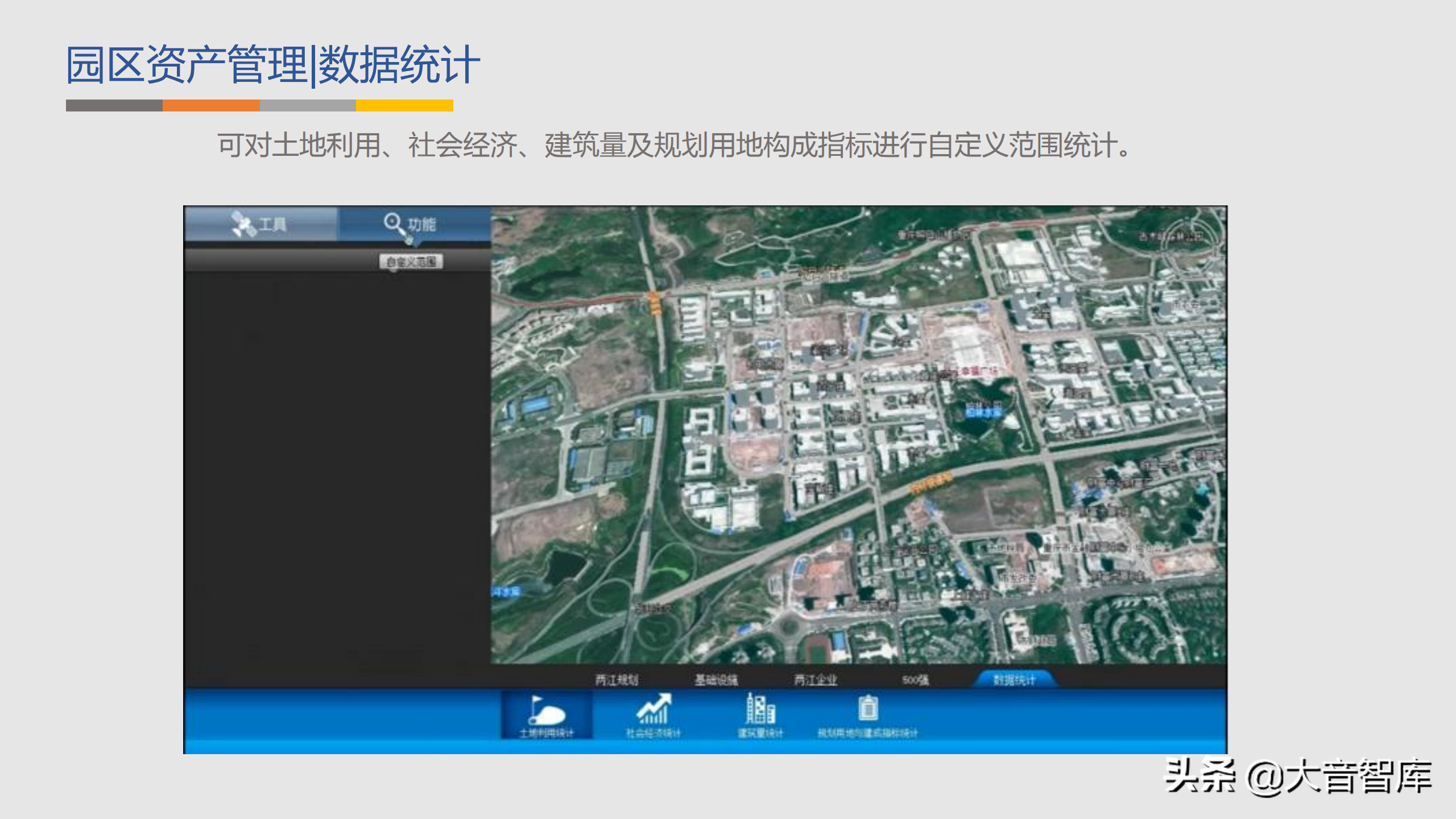The image size is (1456, 819).
Task: Select the 数据统计 bottom tab
Action: (1015, 679)
